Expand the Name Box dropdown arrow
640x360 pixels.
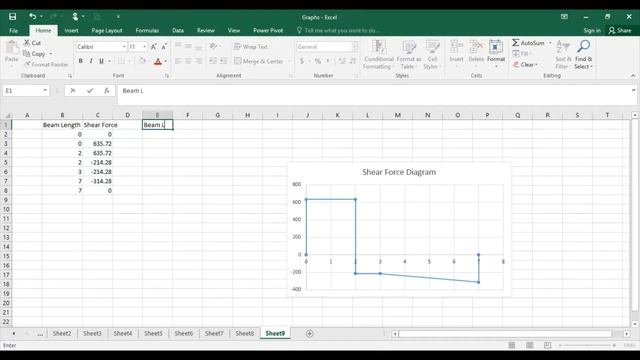45,91
